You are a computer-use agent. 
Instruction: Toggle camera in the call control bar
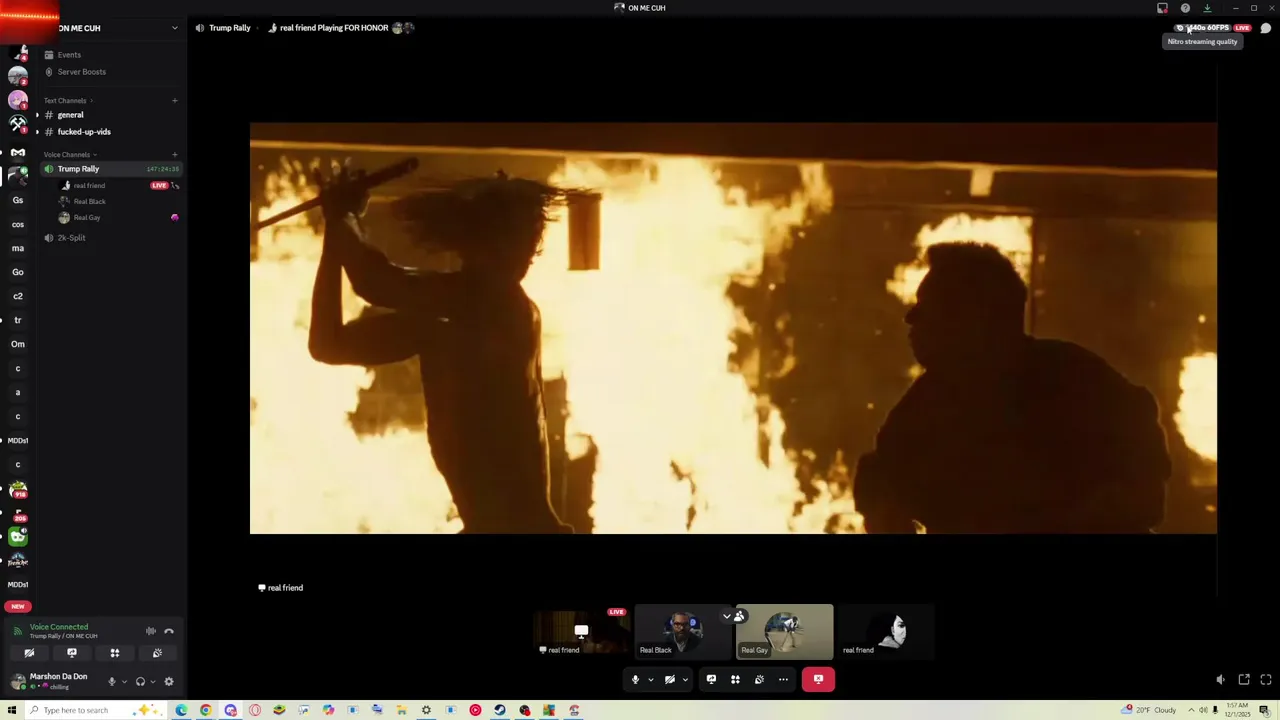coord(670,680)
